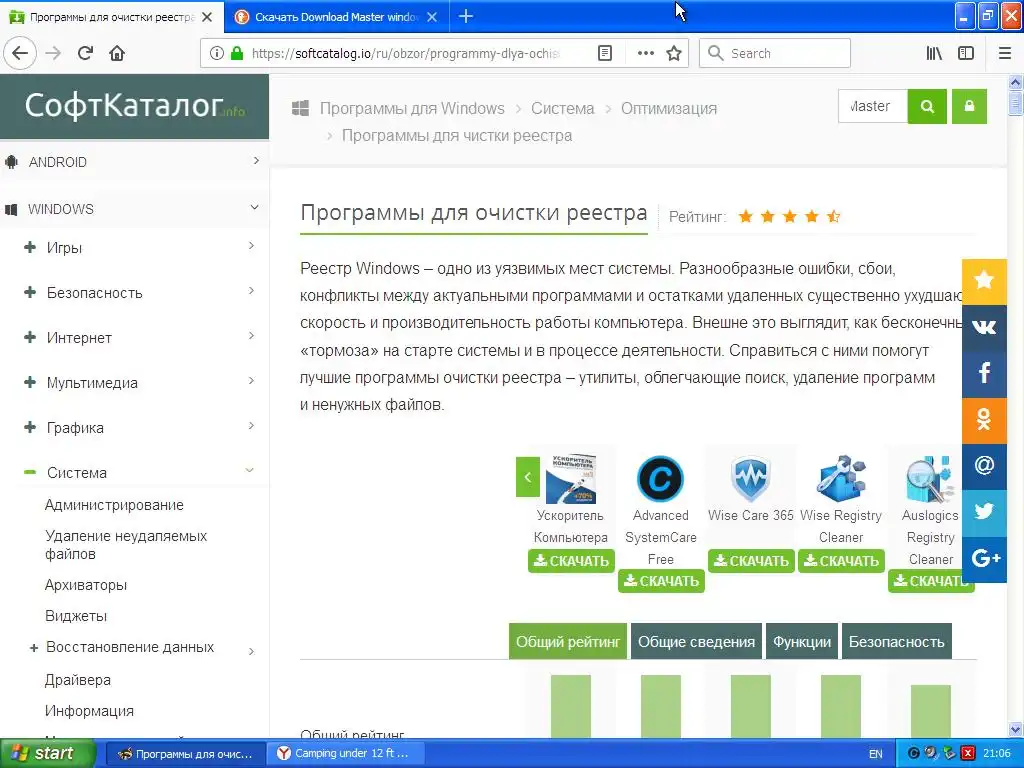
Task: Click the URL address bar
Action: click(x=405, y=53)
